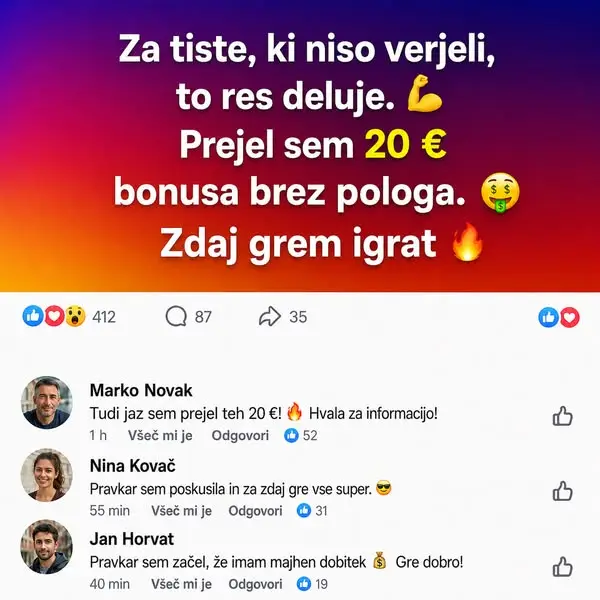Click the 412 reactions count
The width and height of the screenshot is (600, 600).
(x=104, y=317)
